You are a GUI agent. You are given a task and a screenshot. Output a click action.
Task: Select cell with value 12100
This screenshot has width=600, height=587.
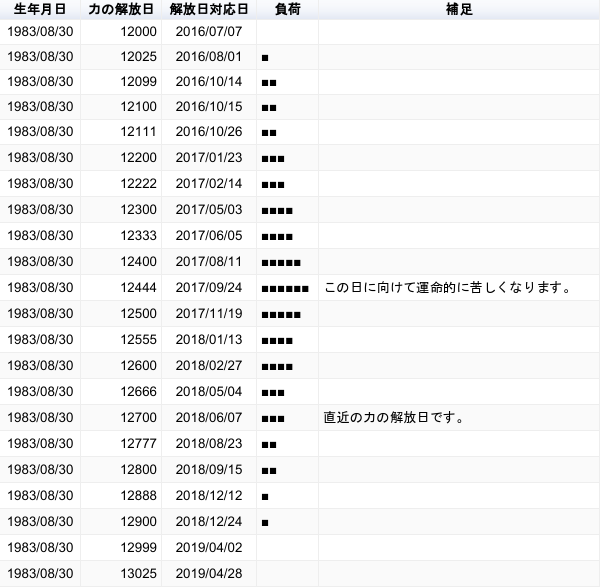point(121,106)
